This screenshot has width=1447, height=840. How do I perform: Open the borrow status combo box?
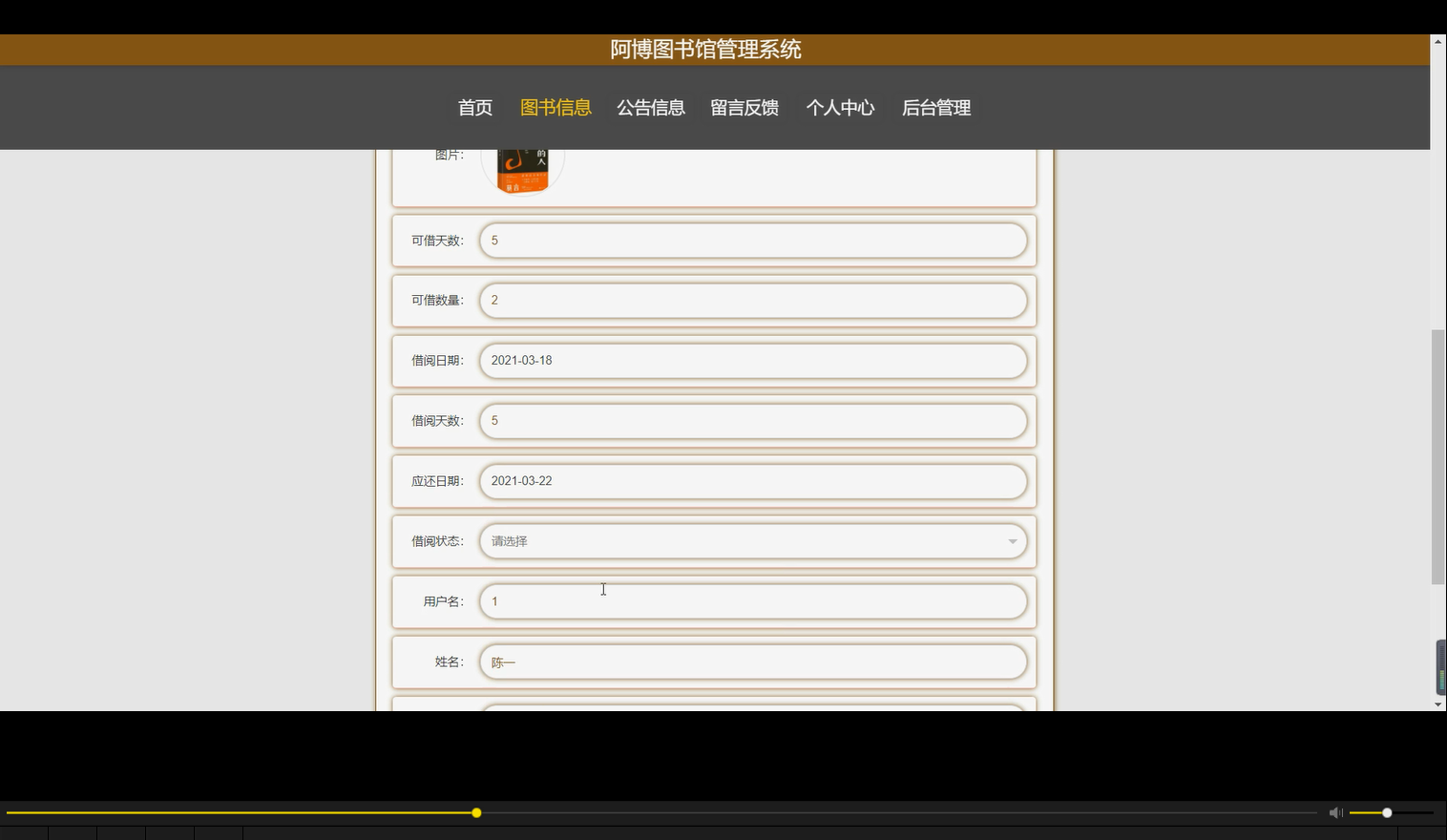tap(753, 540)
